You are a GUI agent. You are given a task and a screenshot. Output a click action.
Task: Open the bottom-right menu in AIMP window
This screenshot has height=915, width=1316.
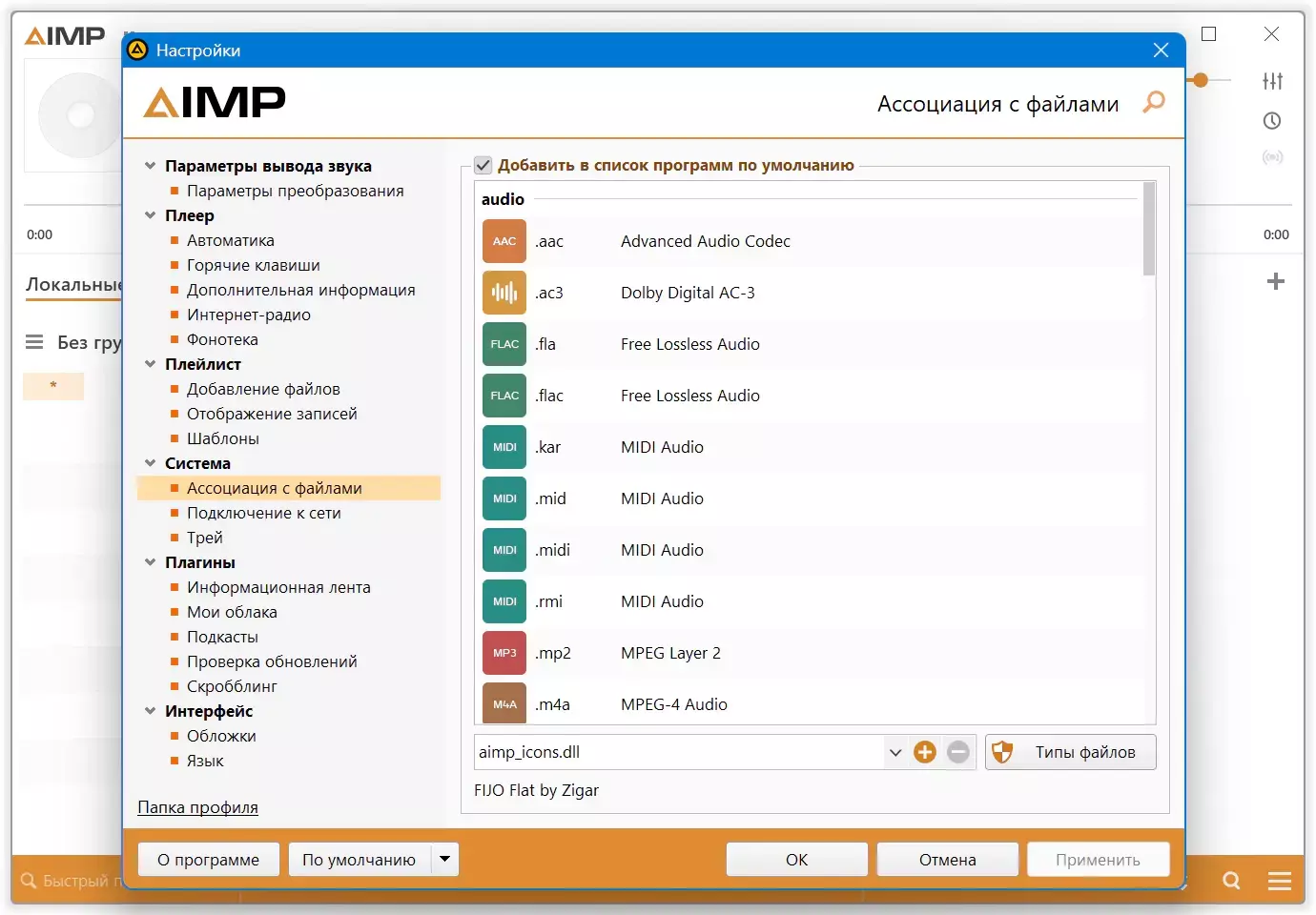(1280, 881)
